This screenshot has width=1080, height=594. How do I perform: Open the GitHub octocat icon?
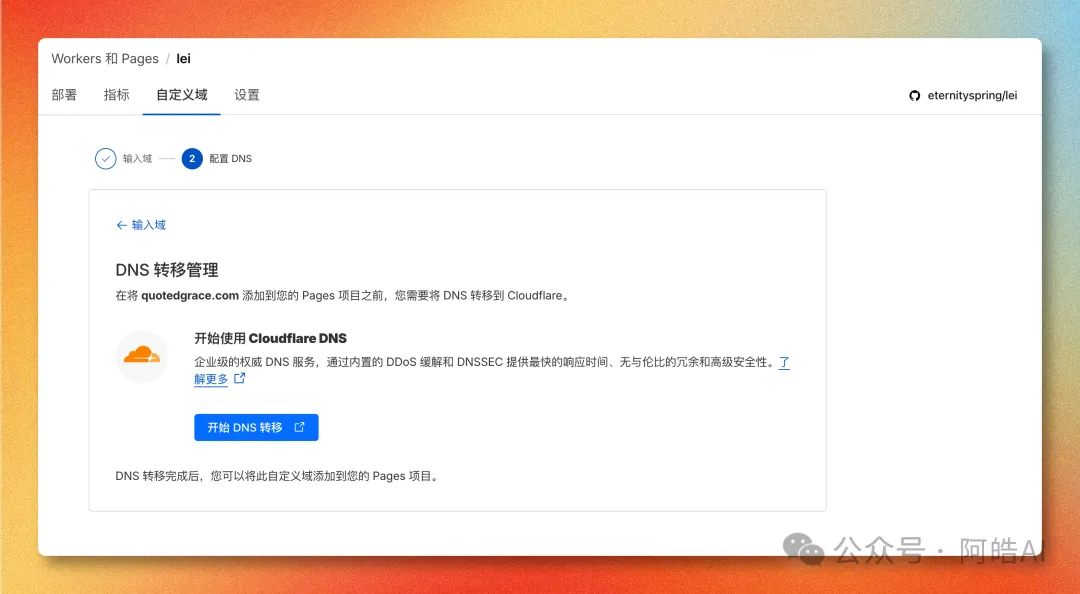point(915,96)
